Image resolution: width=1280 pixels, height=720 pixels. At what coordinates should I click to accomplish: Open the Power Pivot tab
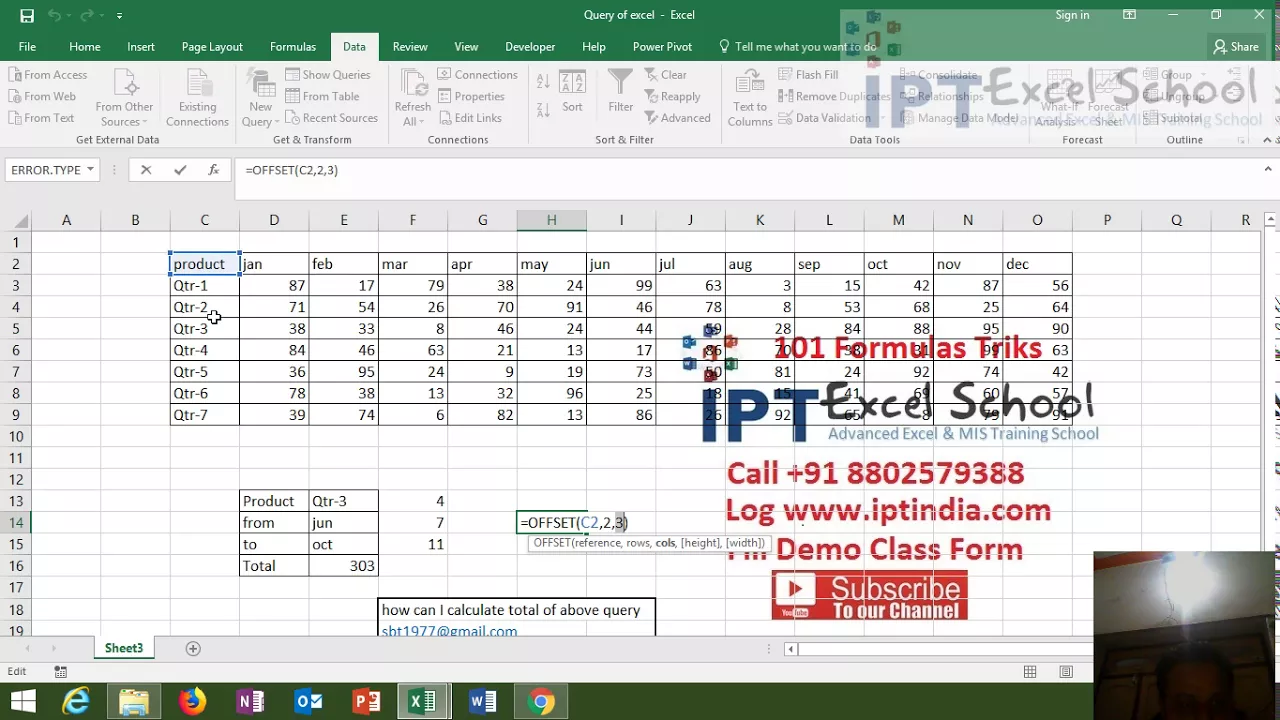tap(663, 47)
